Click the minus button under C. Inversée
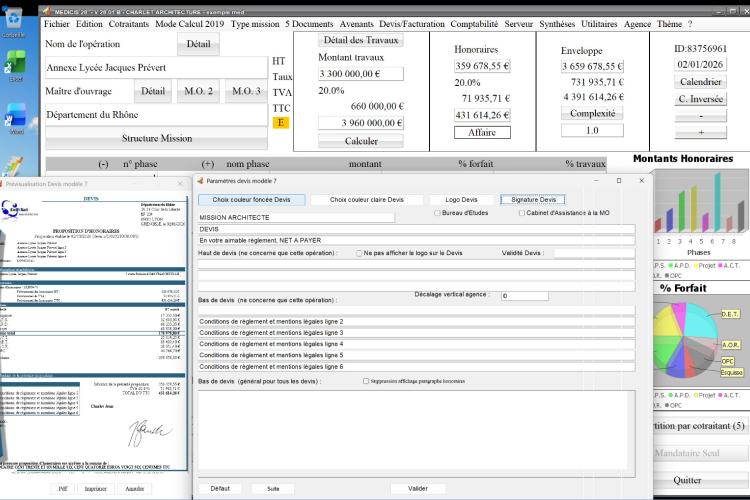This screenshot has height=500, width=750. coord(700,116)
